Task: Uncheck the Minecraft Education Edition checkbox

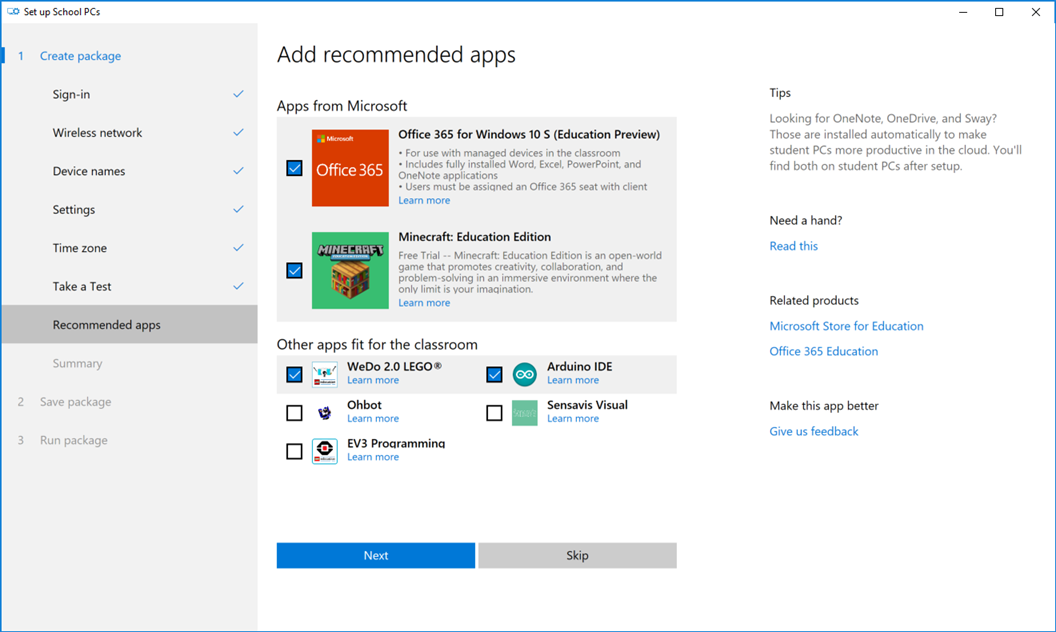Action: 294,270
